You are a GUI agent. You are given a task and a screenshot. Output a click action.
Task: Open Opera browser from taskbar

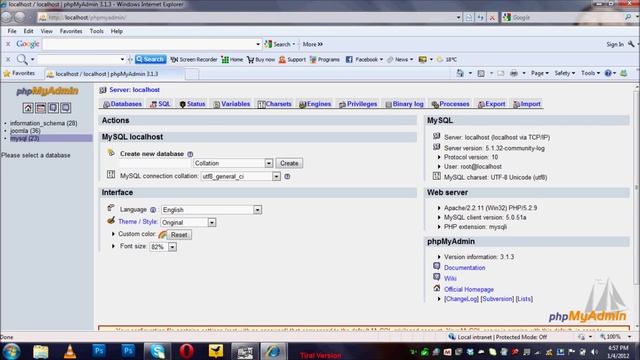[x=186, y=351]
